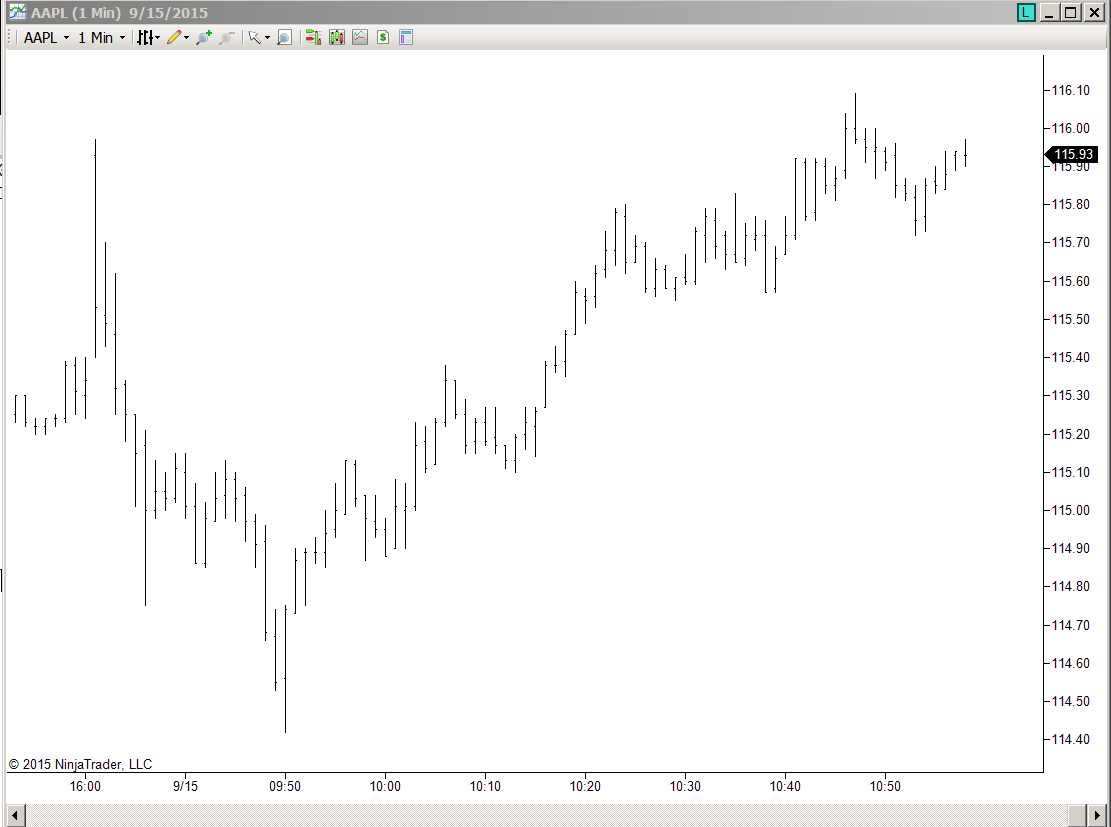
Task: Click the horizontal scrollbar track
Action: (546, 816)
